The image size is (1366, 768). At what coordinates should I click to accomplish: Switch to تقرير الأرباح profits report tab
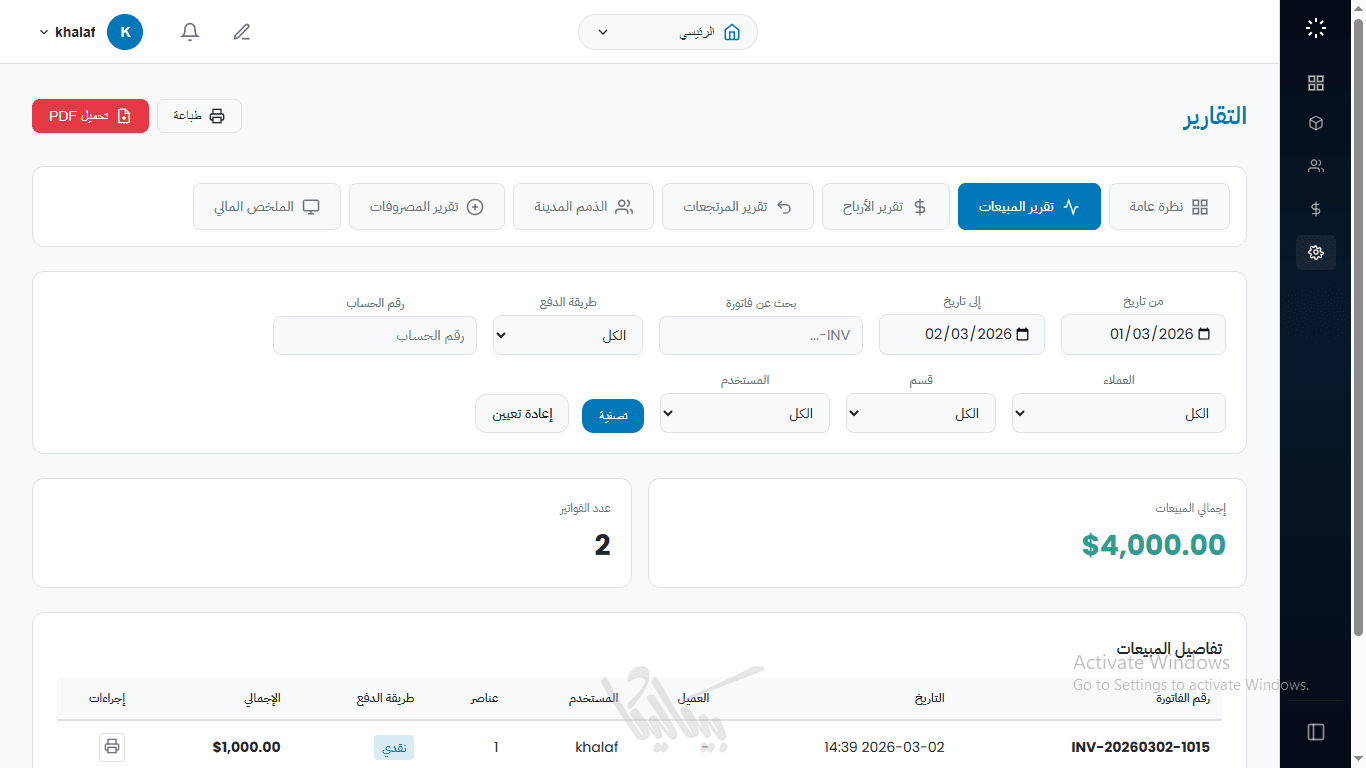click(885, 207)
